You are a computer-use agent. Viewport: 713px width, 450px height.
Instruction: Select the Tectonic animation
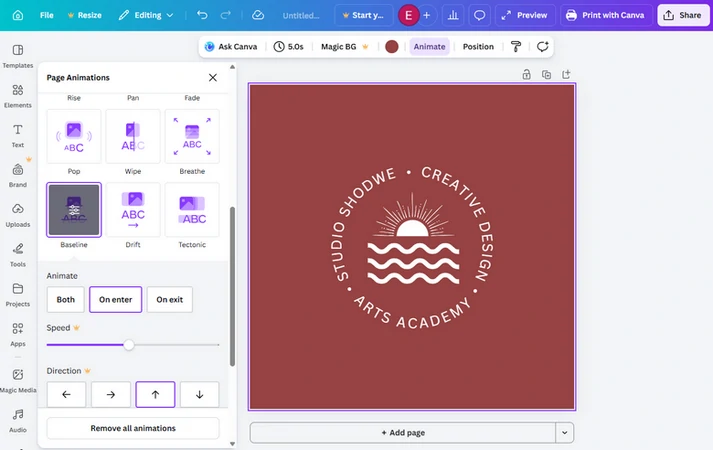(192, 210)
